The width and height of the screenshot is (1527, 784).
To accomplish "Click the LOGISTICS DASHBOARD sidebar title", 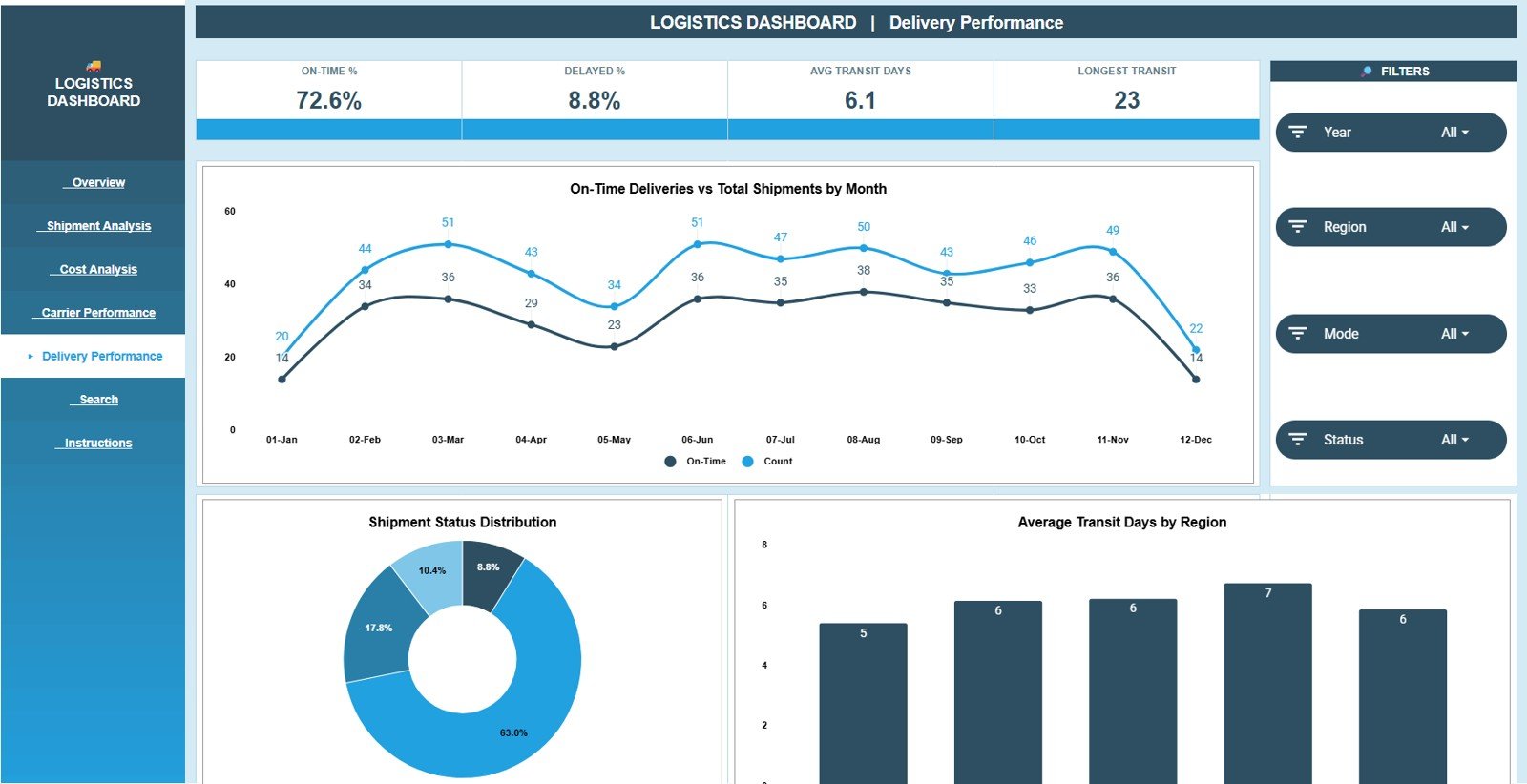I will tap(94, 93).
